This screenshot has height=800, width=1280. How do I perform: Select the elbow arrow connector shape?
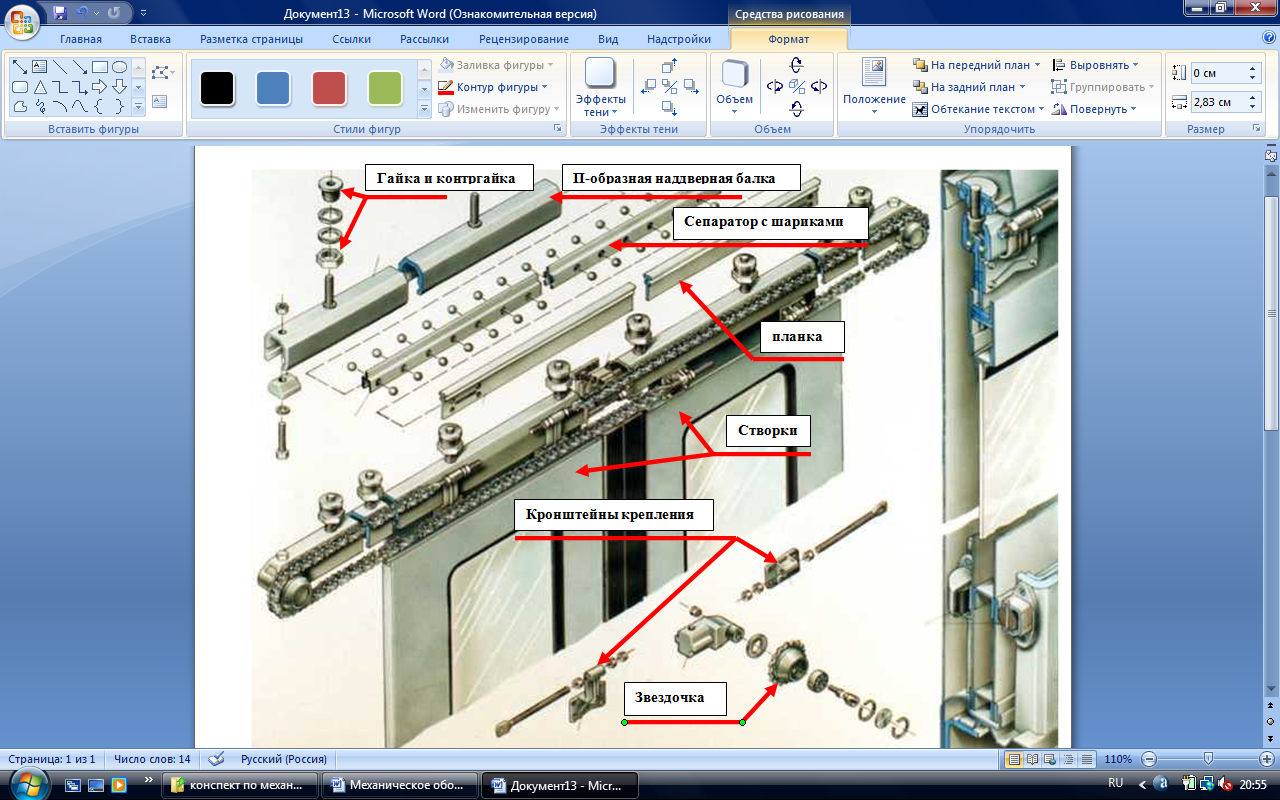tap(80, 87)
